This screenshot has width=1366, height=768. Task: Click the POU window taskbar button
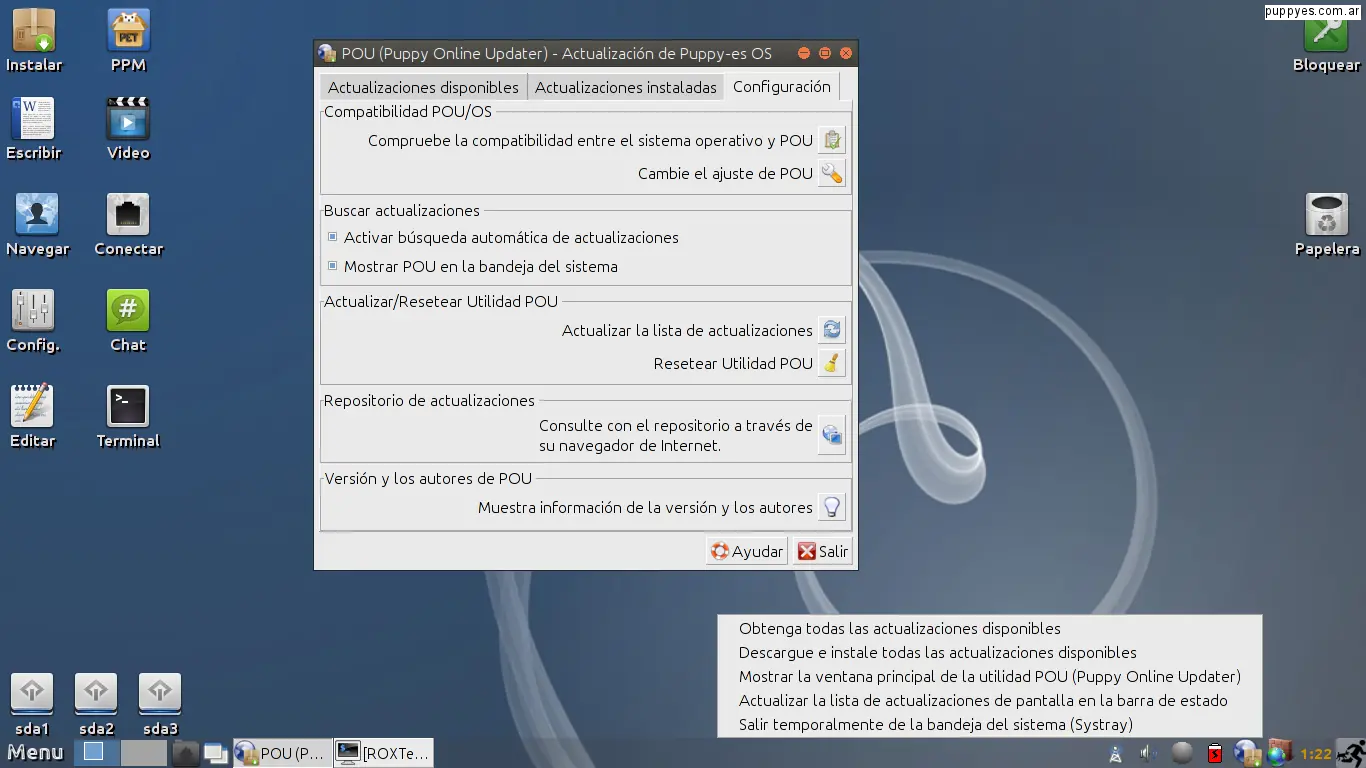coord(281,753)
